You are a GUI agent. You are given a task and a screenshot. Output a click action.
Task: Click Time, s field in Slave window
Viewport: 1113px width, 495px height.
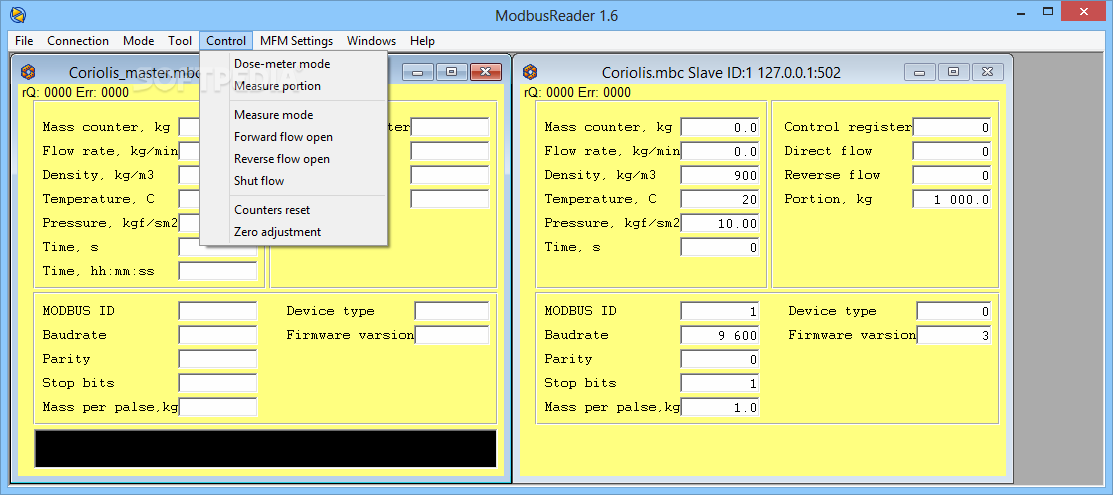point(720,248)
